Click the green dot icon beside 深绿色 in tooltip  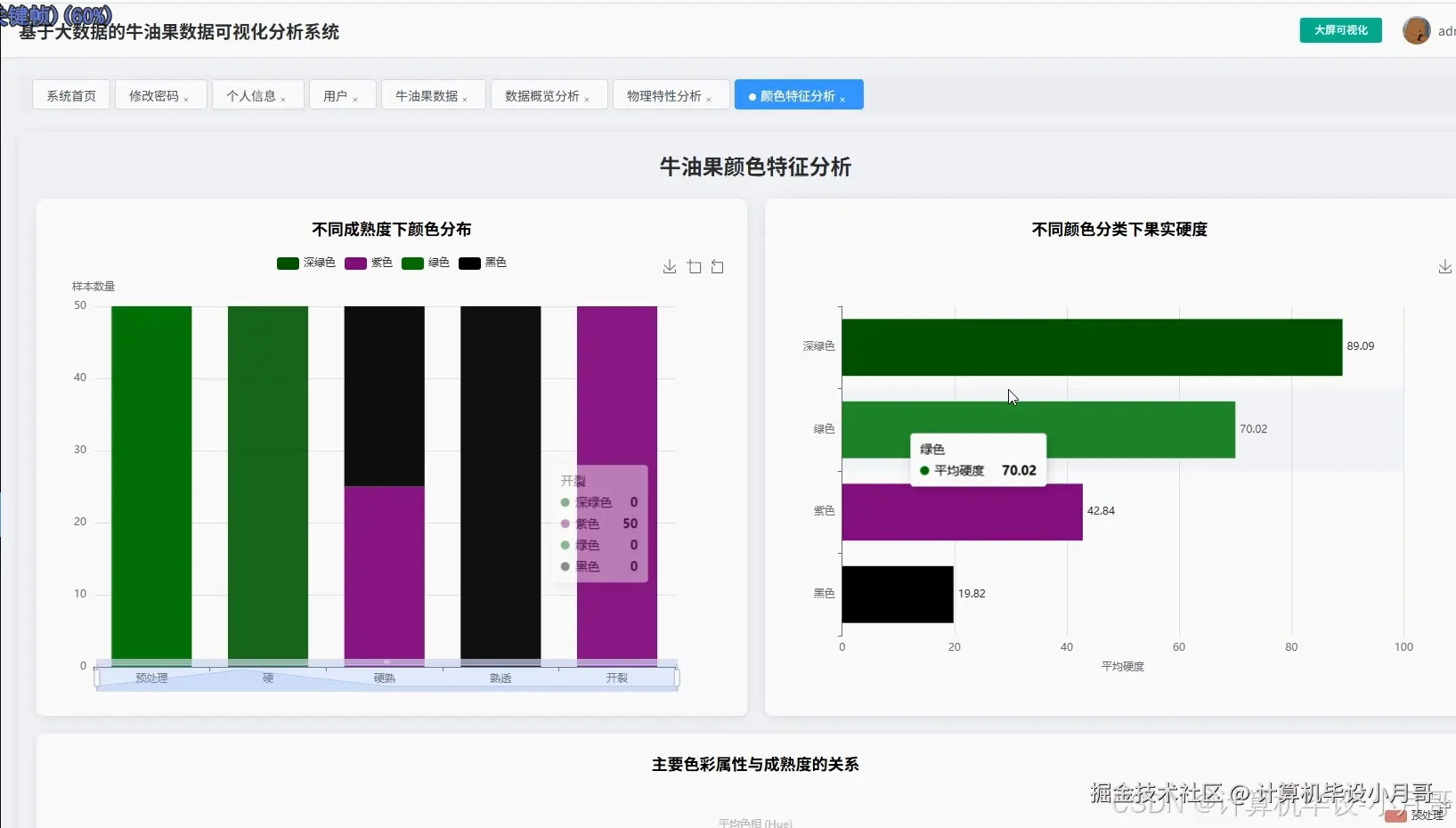(565, 502)
